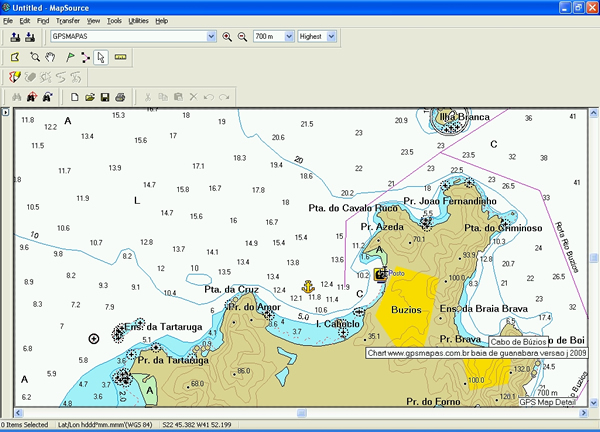Click the Zoom In magnifier icon
The image size is (600, 432).
pos(227,37)
